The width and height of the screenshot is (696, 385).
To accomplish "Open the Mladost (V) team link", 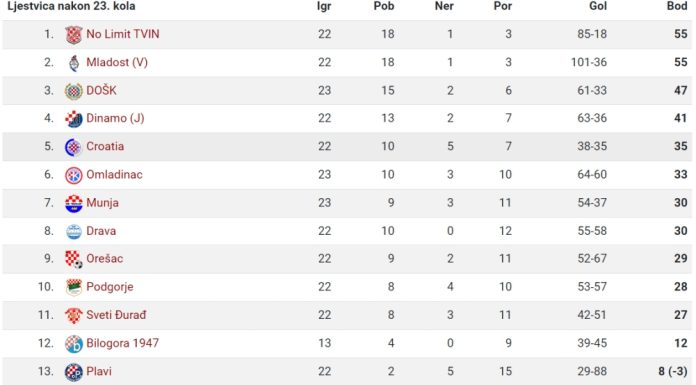I will pos(117,62).
